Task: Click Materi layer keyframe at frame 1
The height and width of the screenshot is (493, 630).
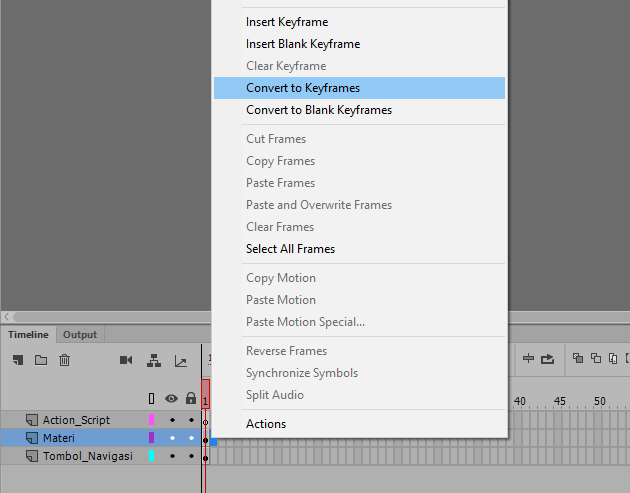Action: point(205,440)
